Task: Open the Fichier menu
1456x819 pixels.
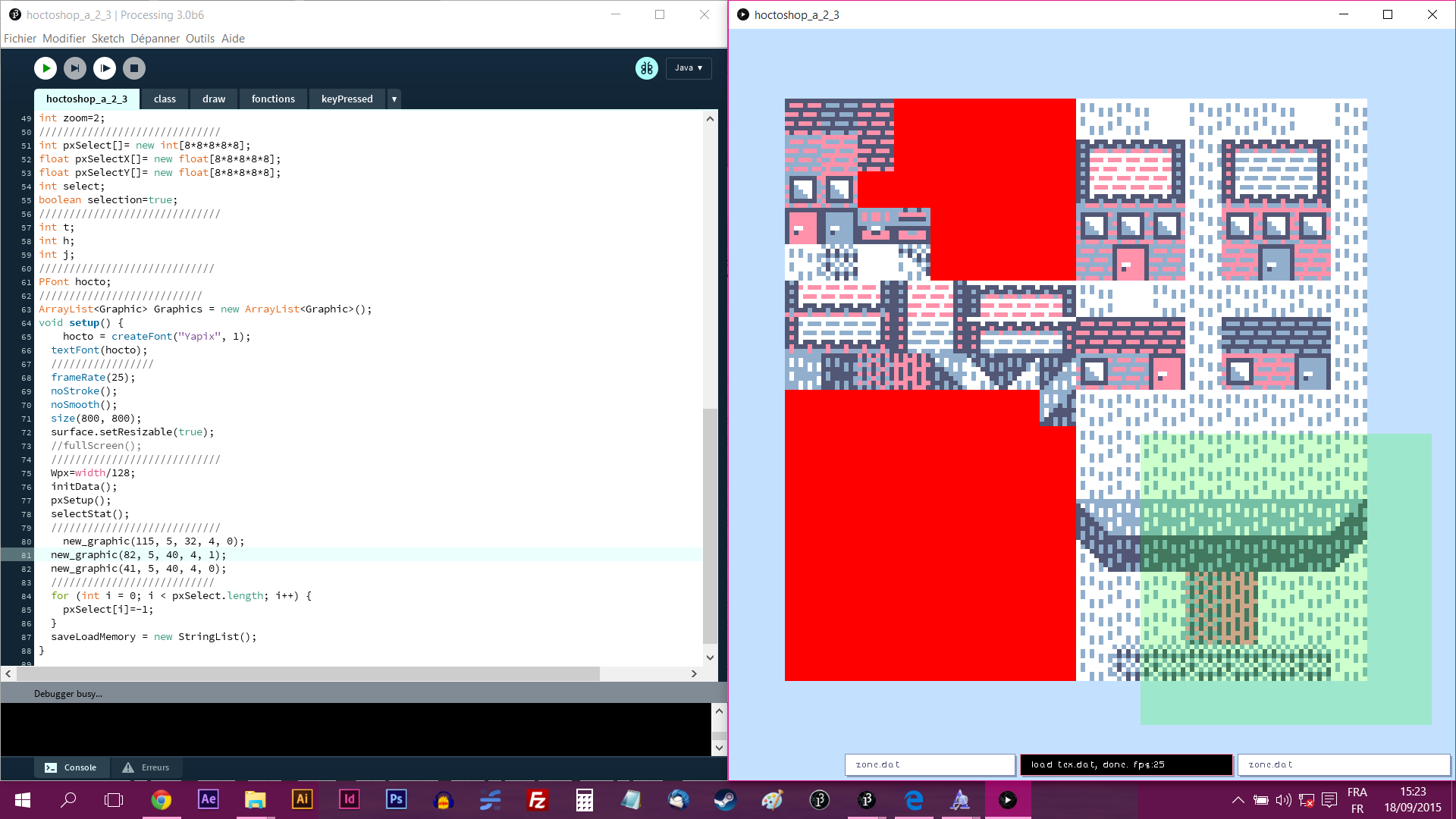Action: pos(20,39)
